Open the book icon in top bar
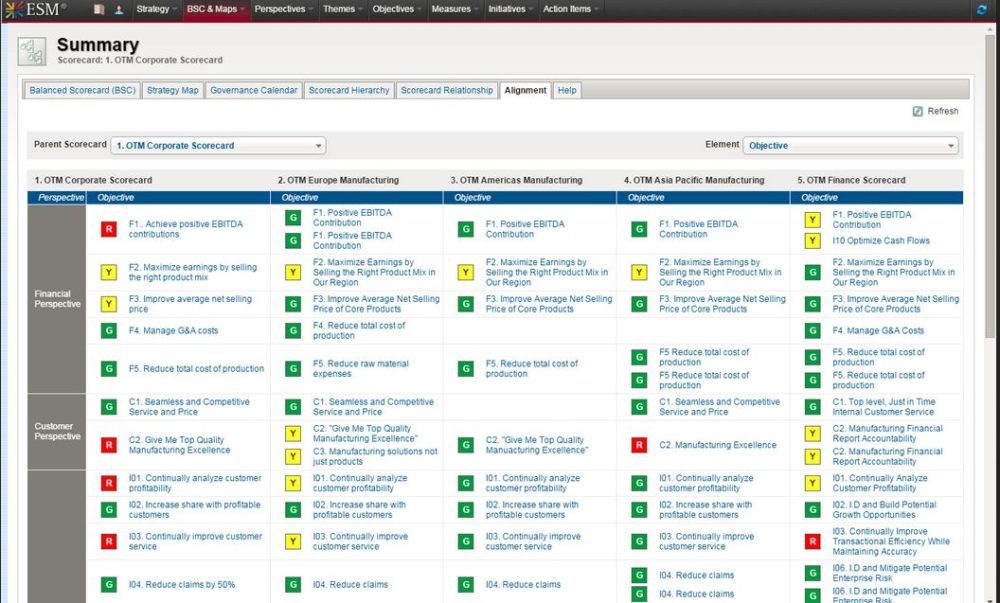 tap(99, 9)
